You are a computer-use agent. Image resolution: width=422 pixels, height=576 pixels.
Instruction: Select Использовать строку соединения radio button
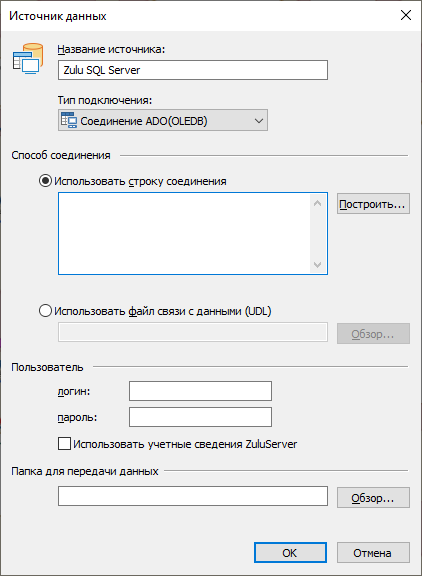tap(45, 181)
